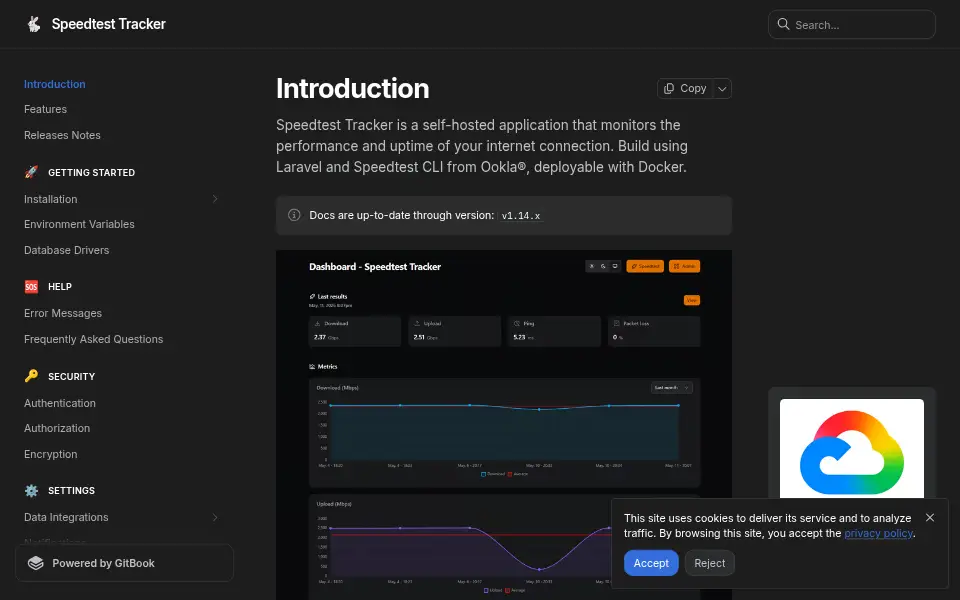The height and width of the screenshot is (600, 960).
Task: Click the SOS icon beside Help
Action: coord(31,287)
